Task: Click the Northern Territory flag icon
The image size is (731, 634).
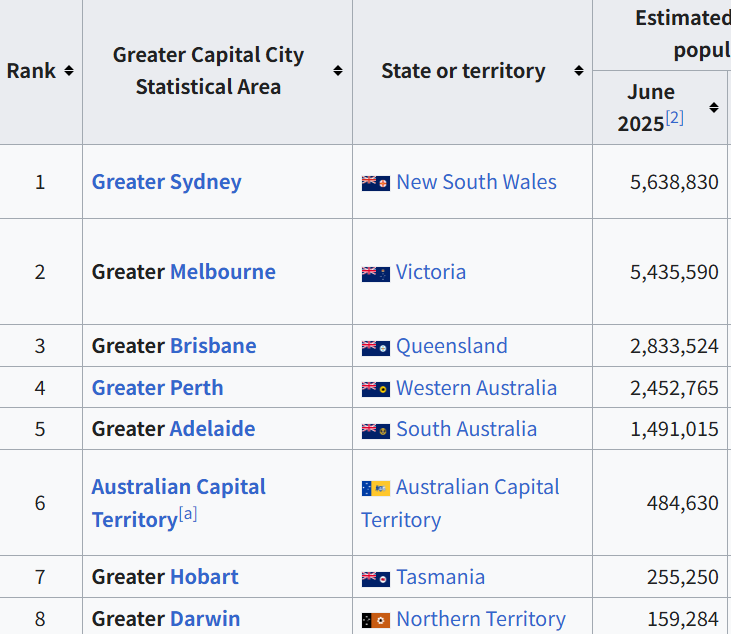Action: (376, 620)
